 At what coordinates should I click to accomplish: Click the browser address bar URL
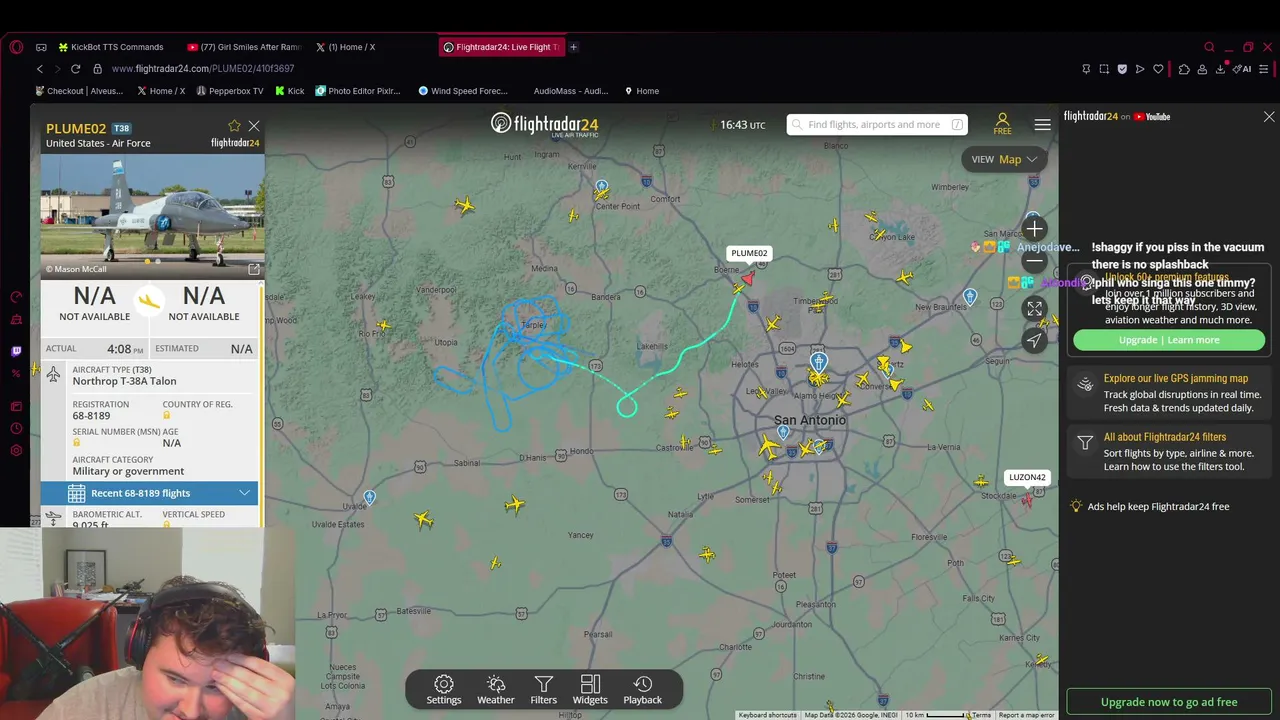point(203,69)
